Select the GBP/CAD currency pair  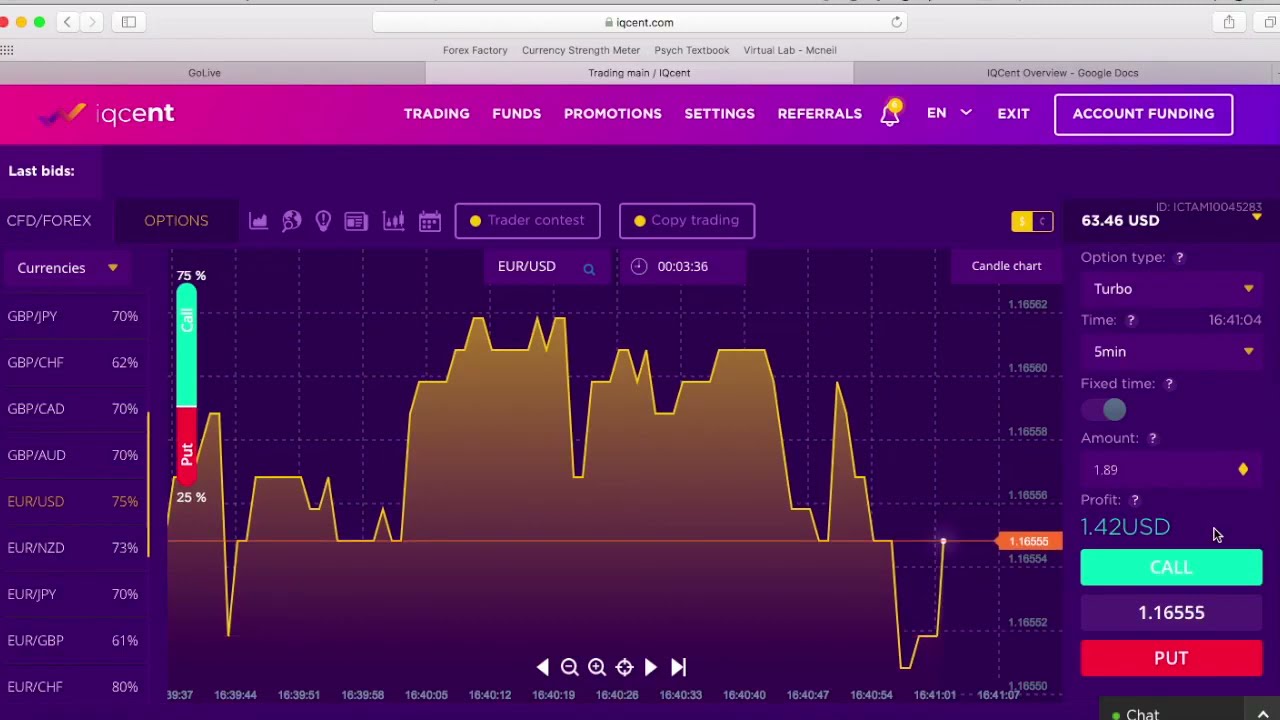pos(72,408)
